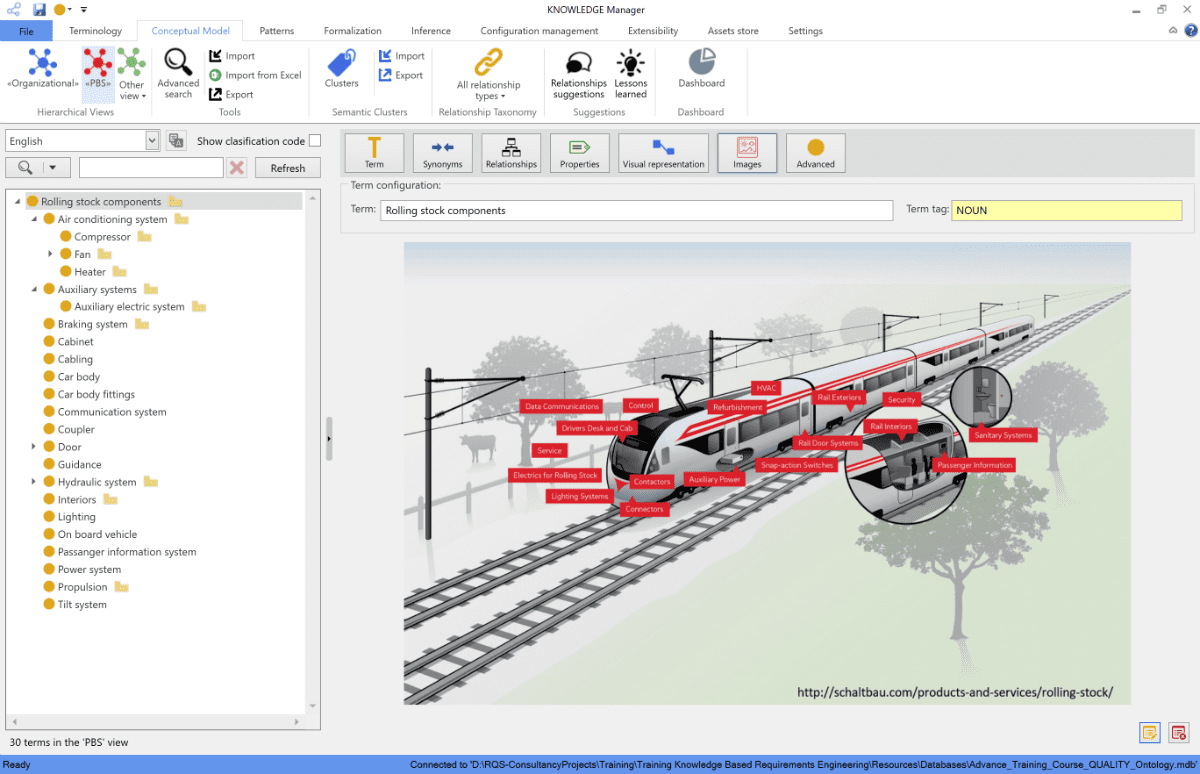Image resolution: width=1200 pixels, height=774 pixels.
Task: Switch to Extensibility tab
Action: point(653,31)
